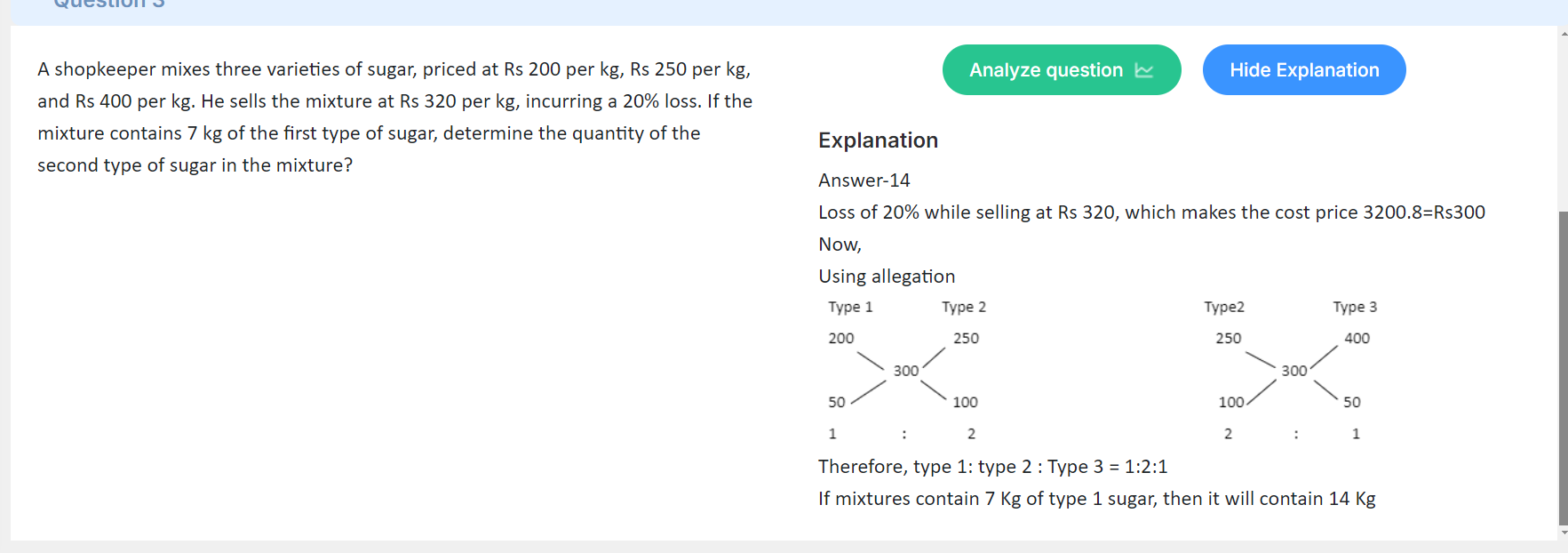Click the Analyze question button

click(1062, 70)
